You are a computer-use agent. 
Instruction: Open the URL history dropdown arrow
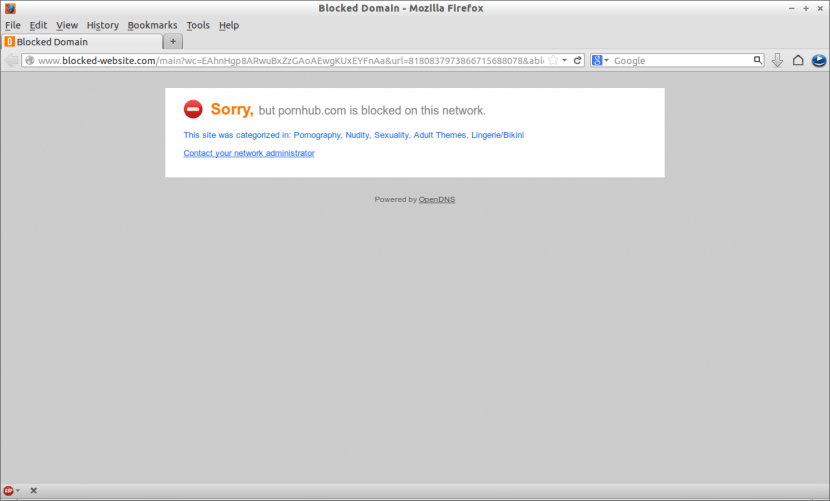(565, 60)
